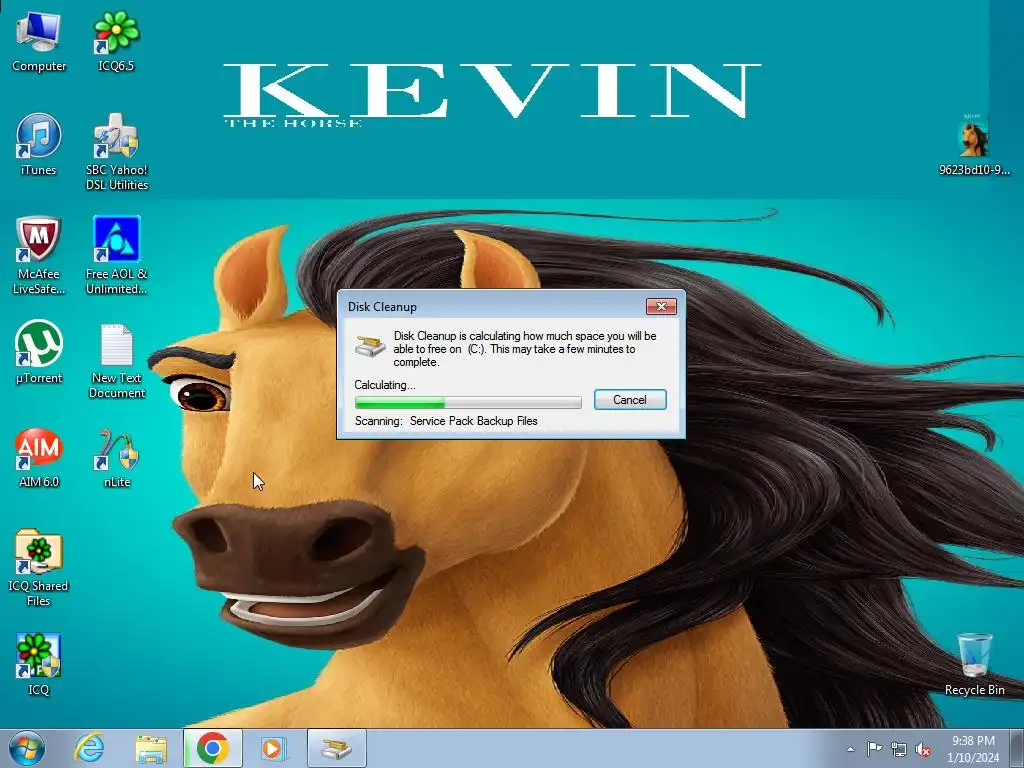The image size is (1024, 768).
Task: Select the ICQ Shared Files shortcut
Action: (x=39, y=568)
